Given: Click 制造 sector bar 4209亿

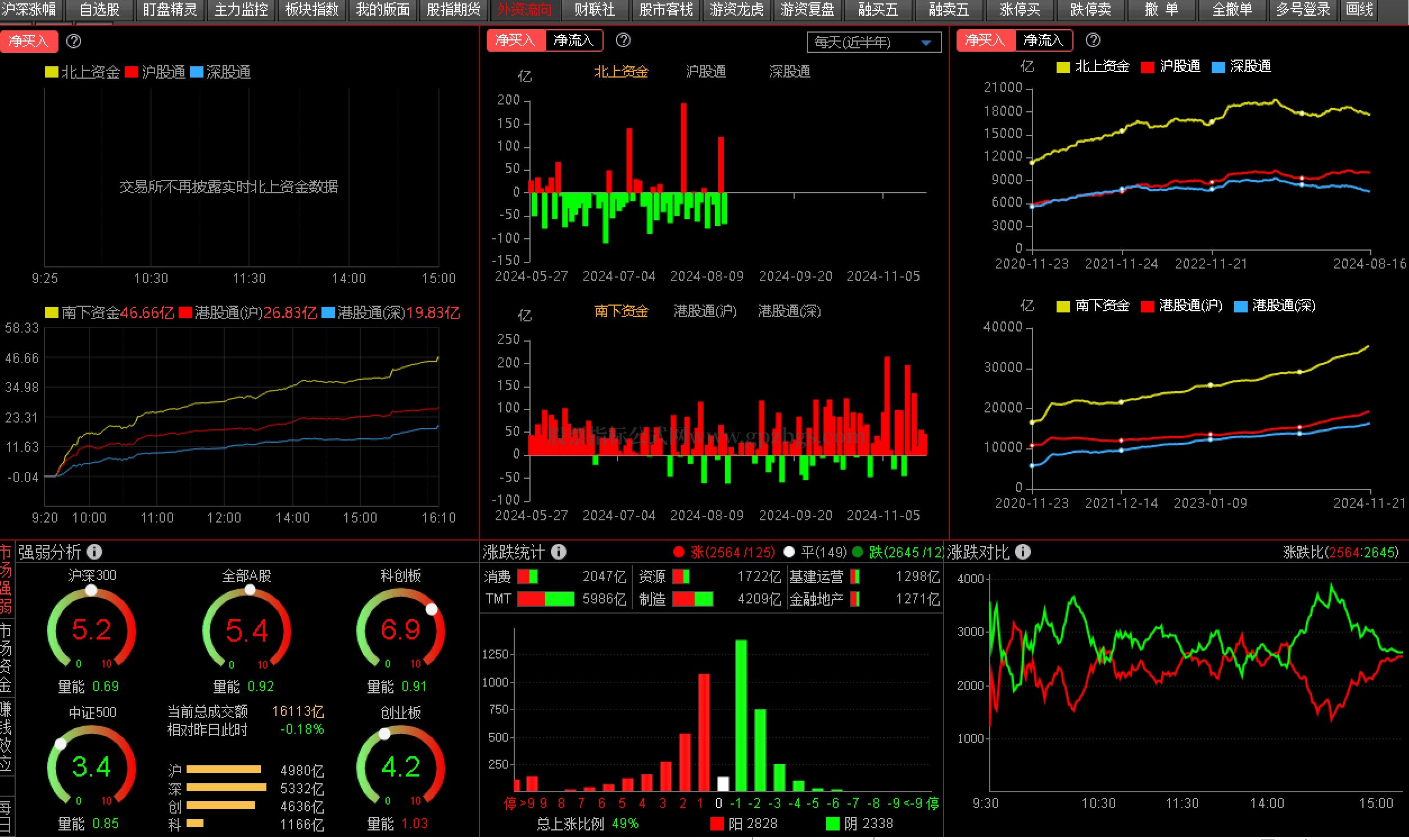Looking at the screenshot, I should pyautogui.click(x=692, y=599).
